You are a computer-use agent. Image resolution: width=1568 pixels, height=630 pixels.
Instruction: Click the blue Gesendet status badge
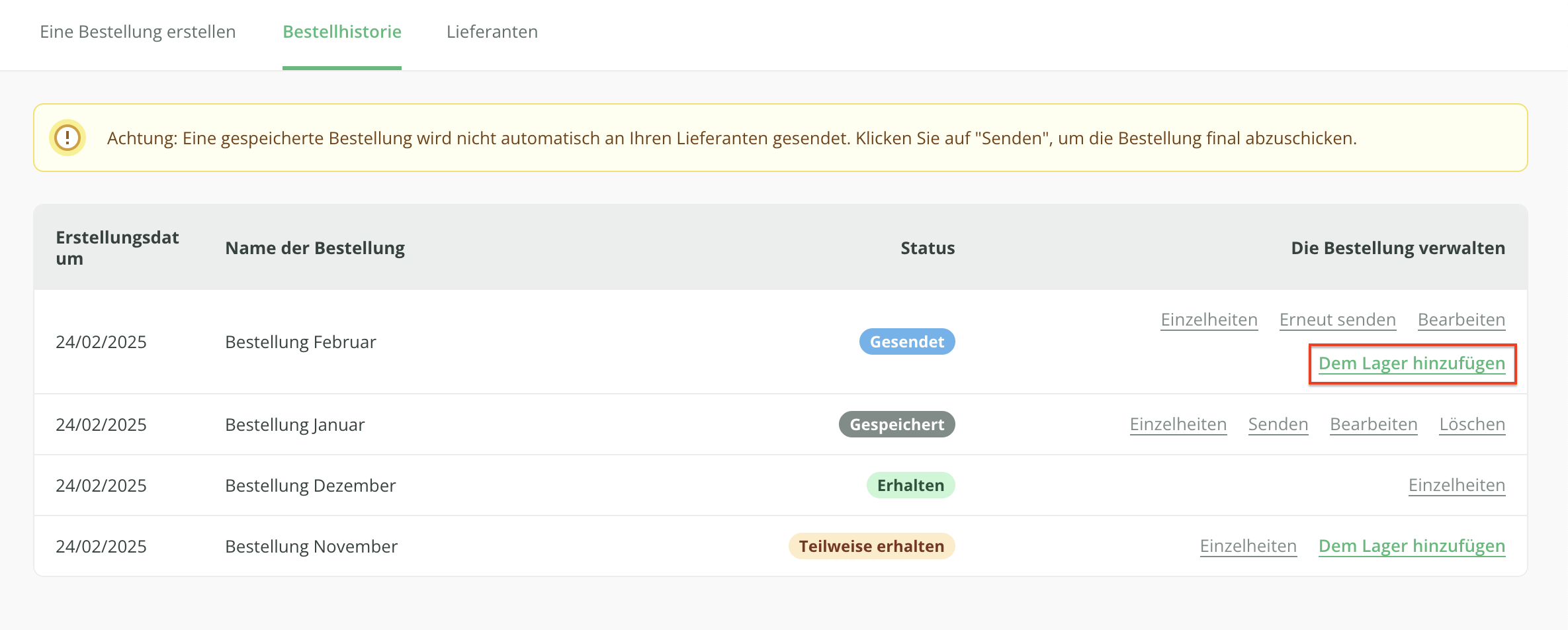906,342
